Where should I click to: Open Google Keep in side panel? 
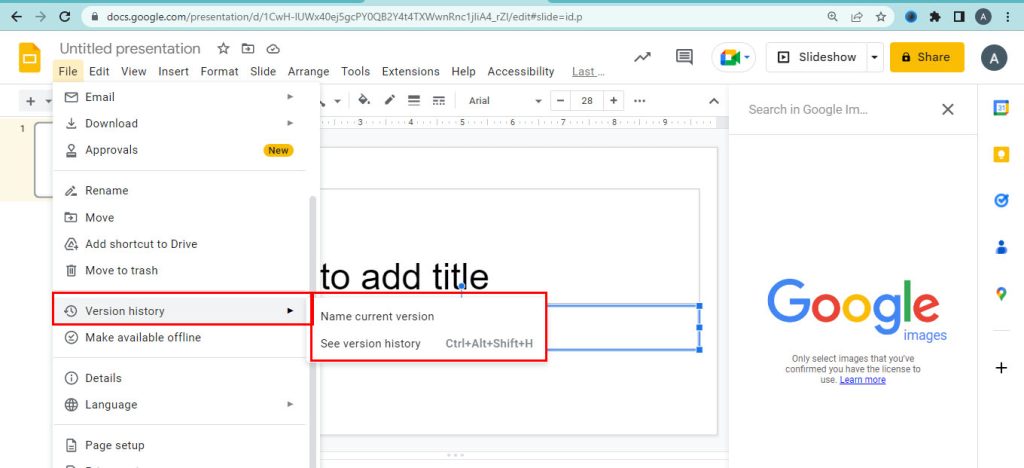(x=1001, y=154)
